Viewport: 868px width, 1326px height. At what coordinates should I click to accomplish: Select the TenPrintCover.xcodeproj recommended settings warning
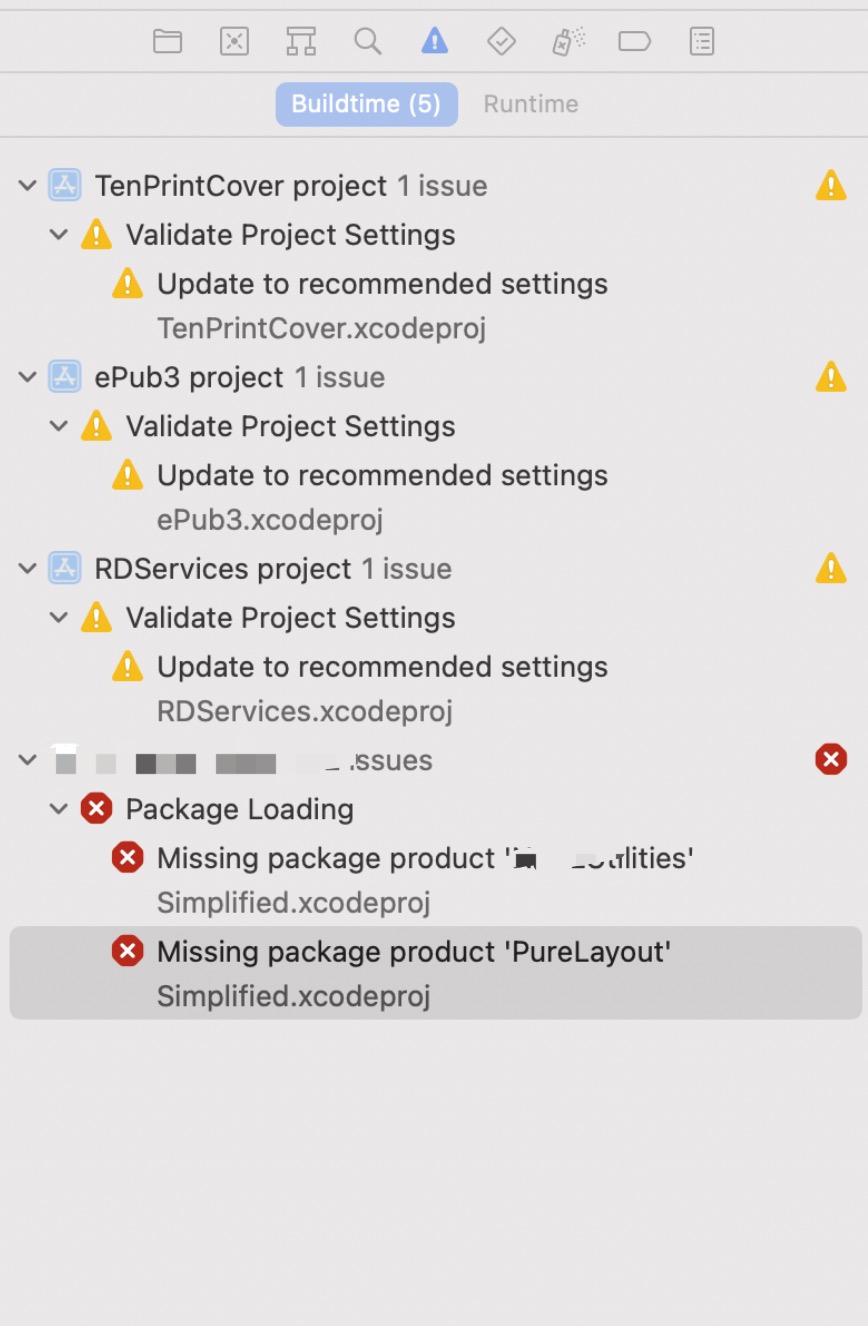point(382,285)
